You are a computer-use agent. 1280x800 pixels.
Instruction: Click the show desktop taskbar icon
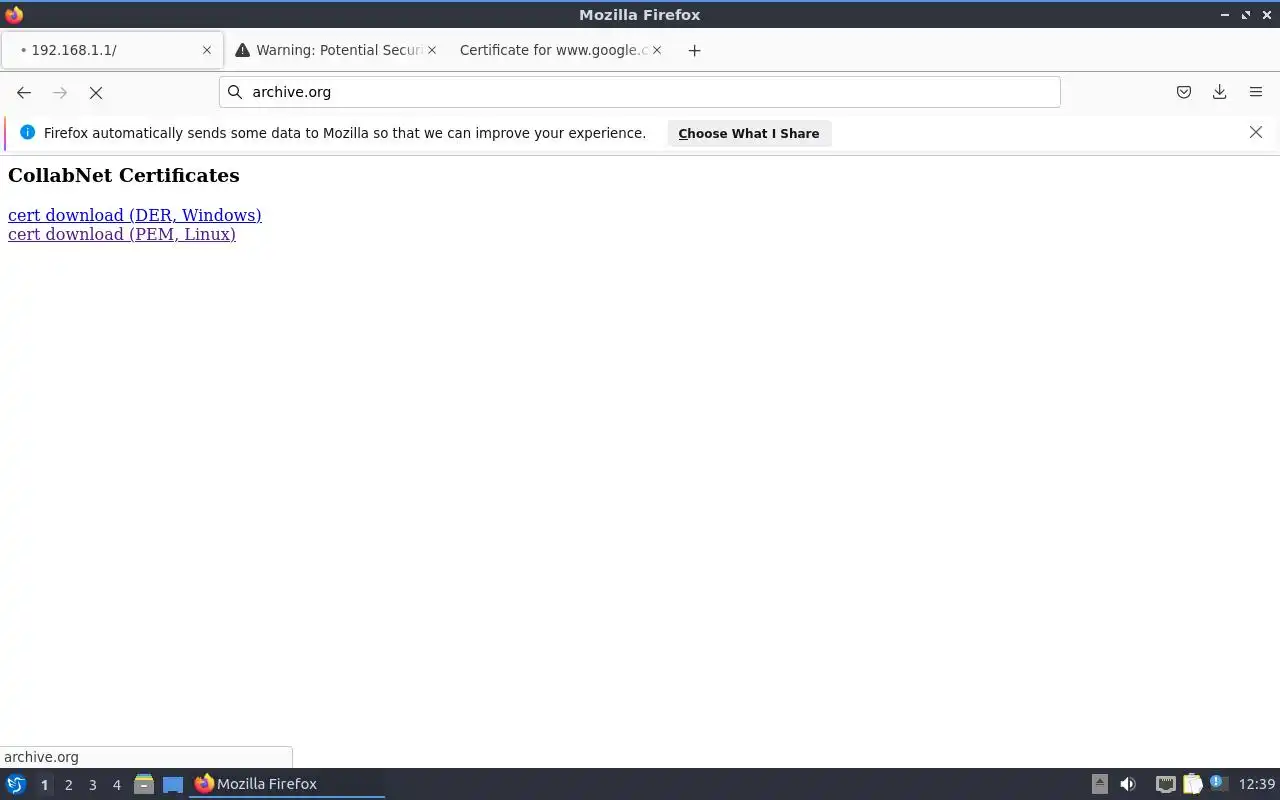pyautogui.click(x=173, y=785)
